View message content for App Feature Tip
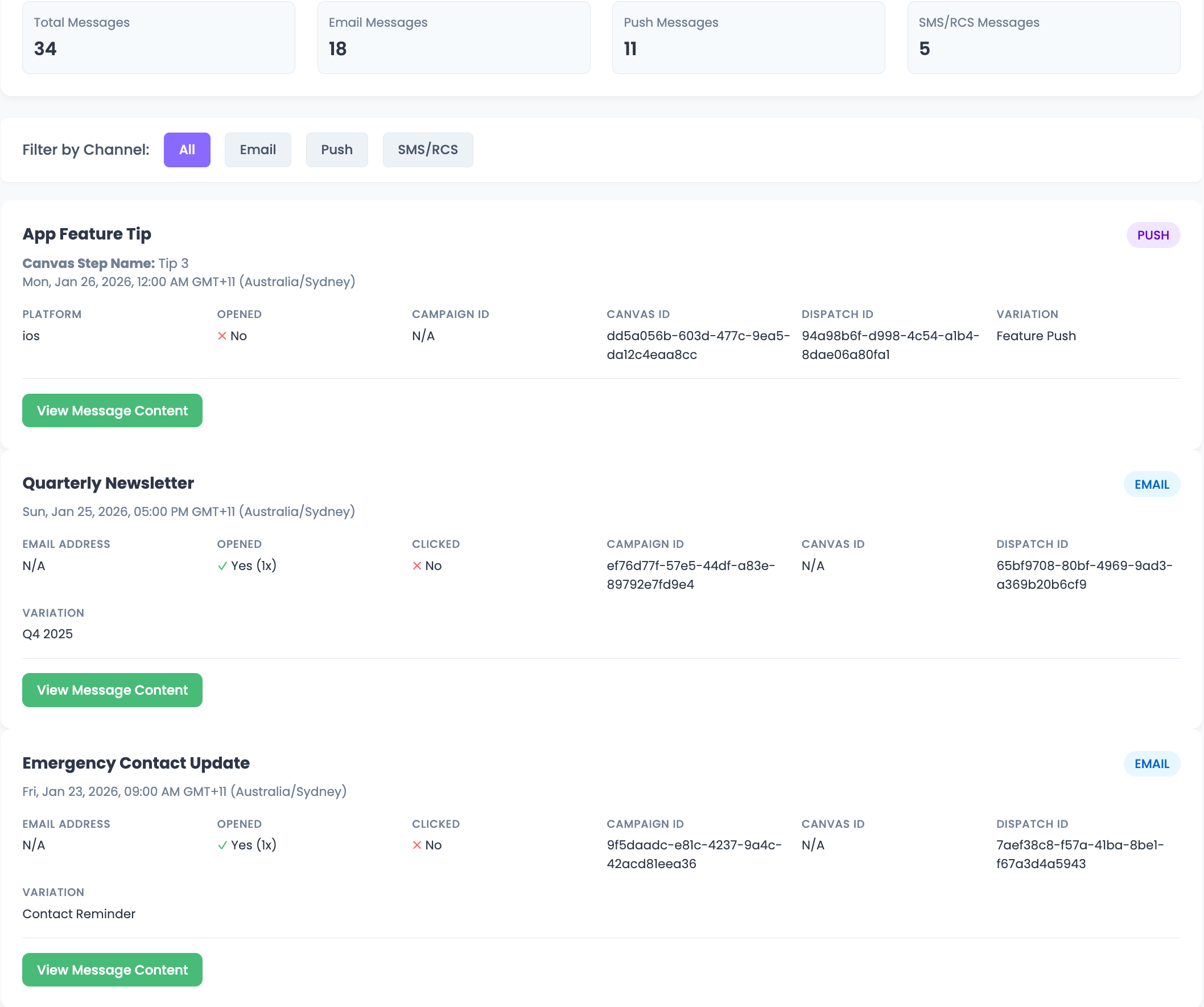Image resolution: width=1204 pixels, height=1007 pixels. pos(112,410)
